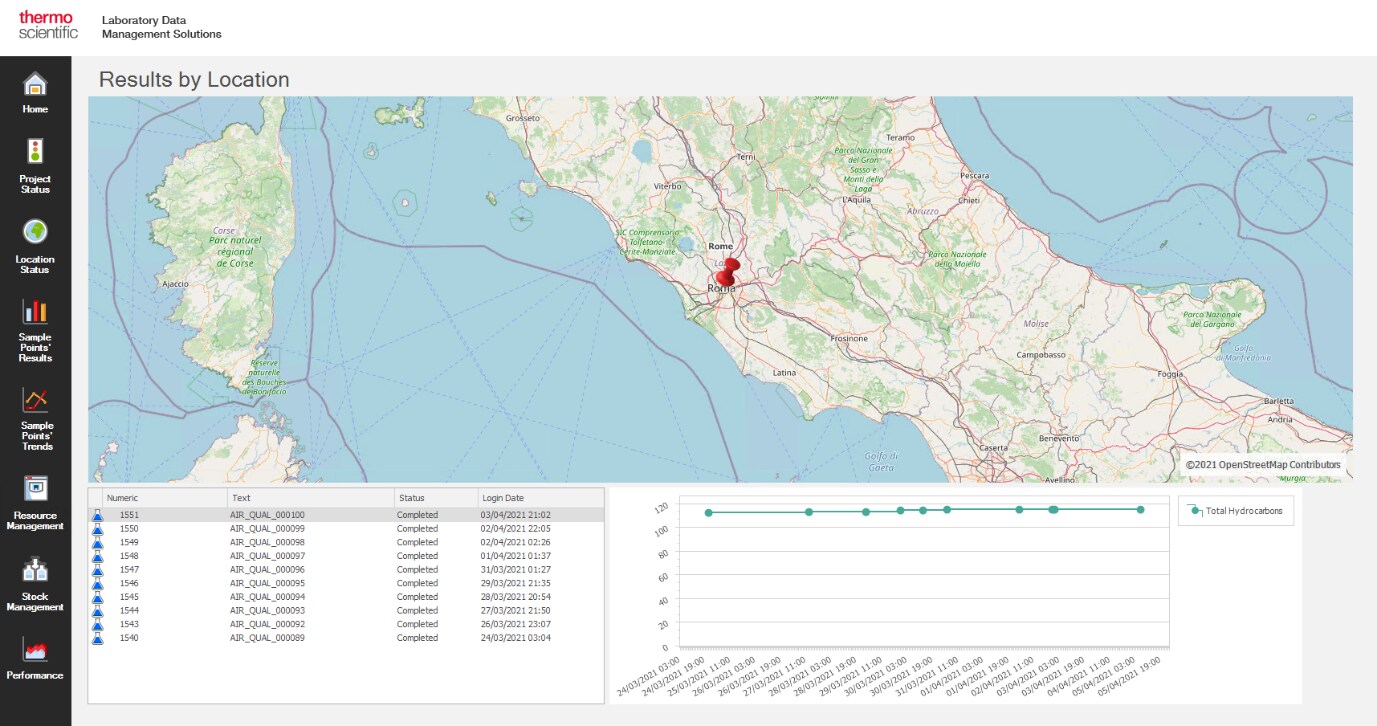Viewport: 1377px width, 726px height.
Task: Open Performance chart icon
Action: (35, 652)
